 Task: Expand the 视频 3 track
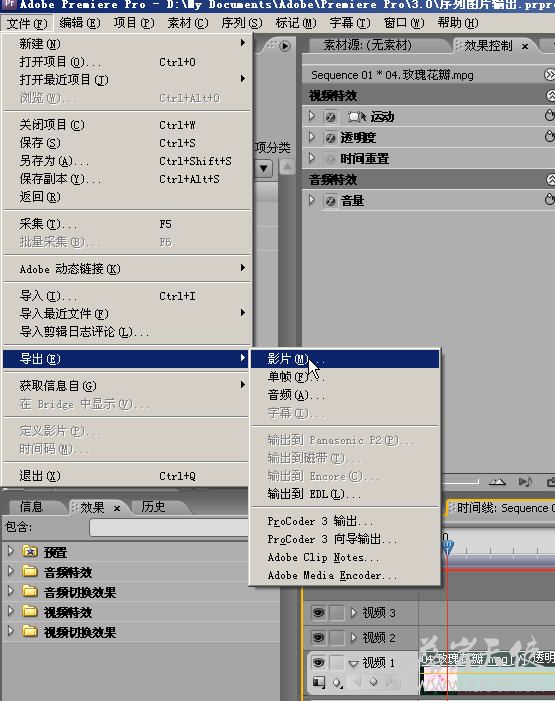[354, 612]
